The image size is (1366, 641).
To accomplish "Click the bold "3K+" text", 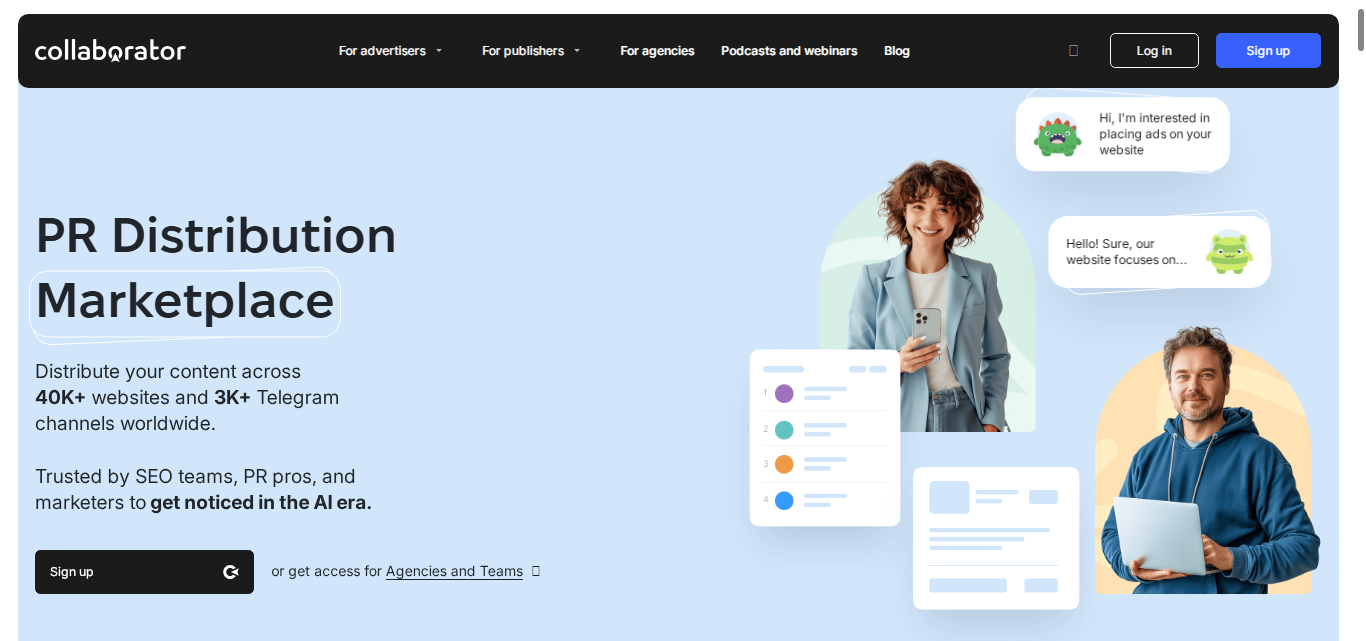I will coord(233,397).
